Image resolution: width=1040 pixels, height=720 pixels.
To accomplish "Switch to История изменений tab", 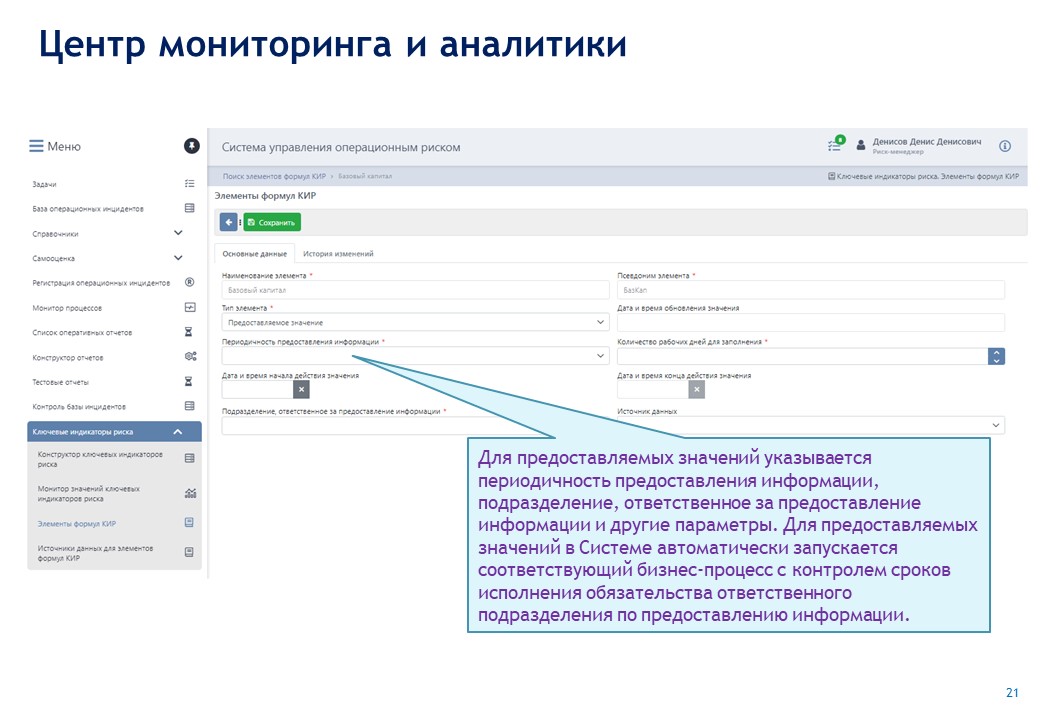I will [338, 253].
